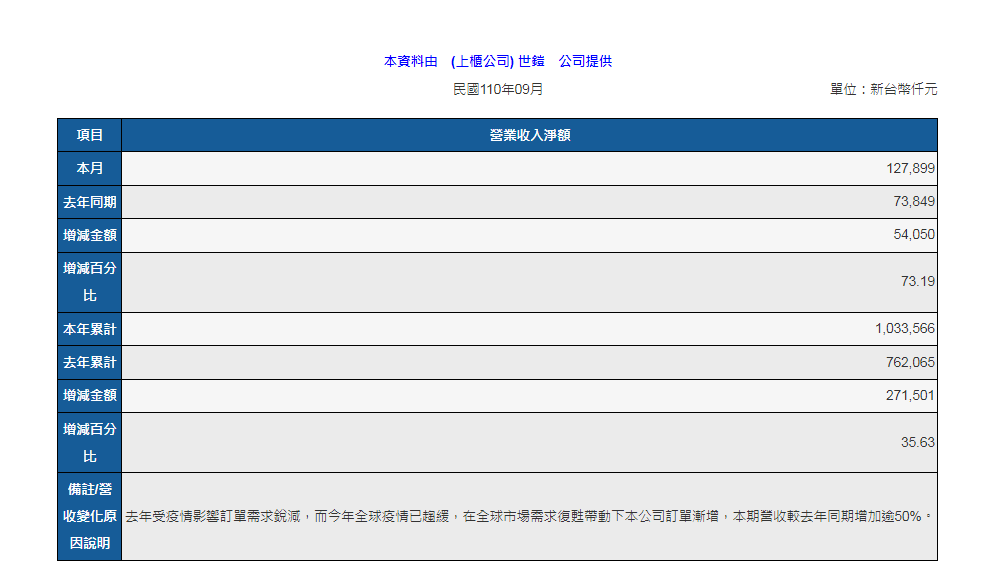The width and height of the screenshot is (987, 579).
Task: Click the 增減百分比 label beside 35.63
Action: (x=90, y=442)
